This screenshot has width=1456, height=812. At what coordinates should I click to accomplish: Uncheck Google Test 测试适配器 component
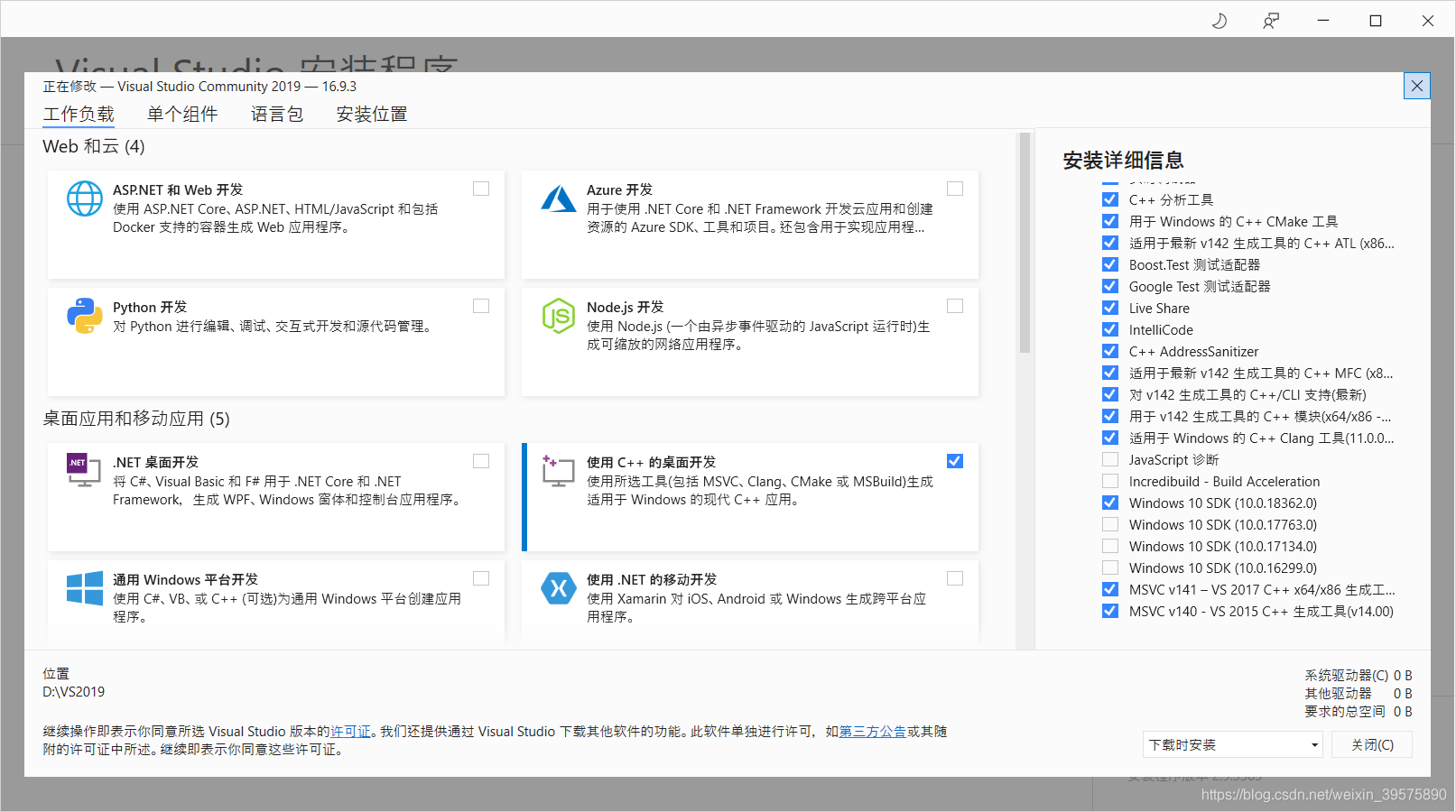pyautogui.click(x=1110, y=286)
